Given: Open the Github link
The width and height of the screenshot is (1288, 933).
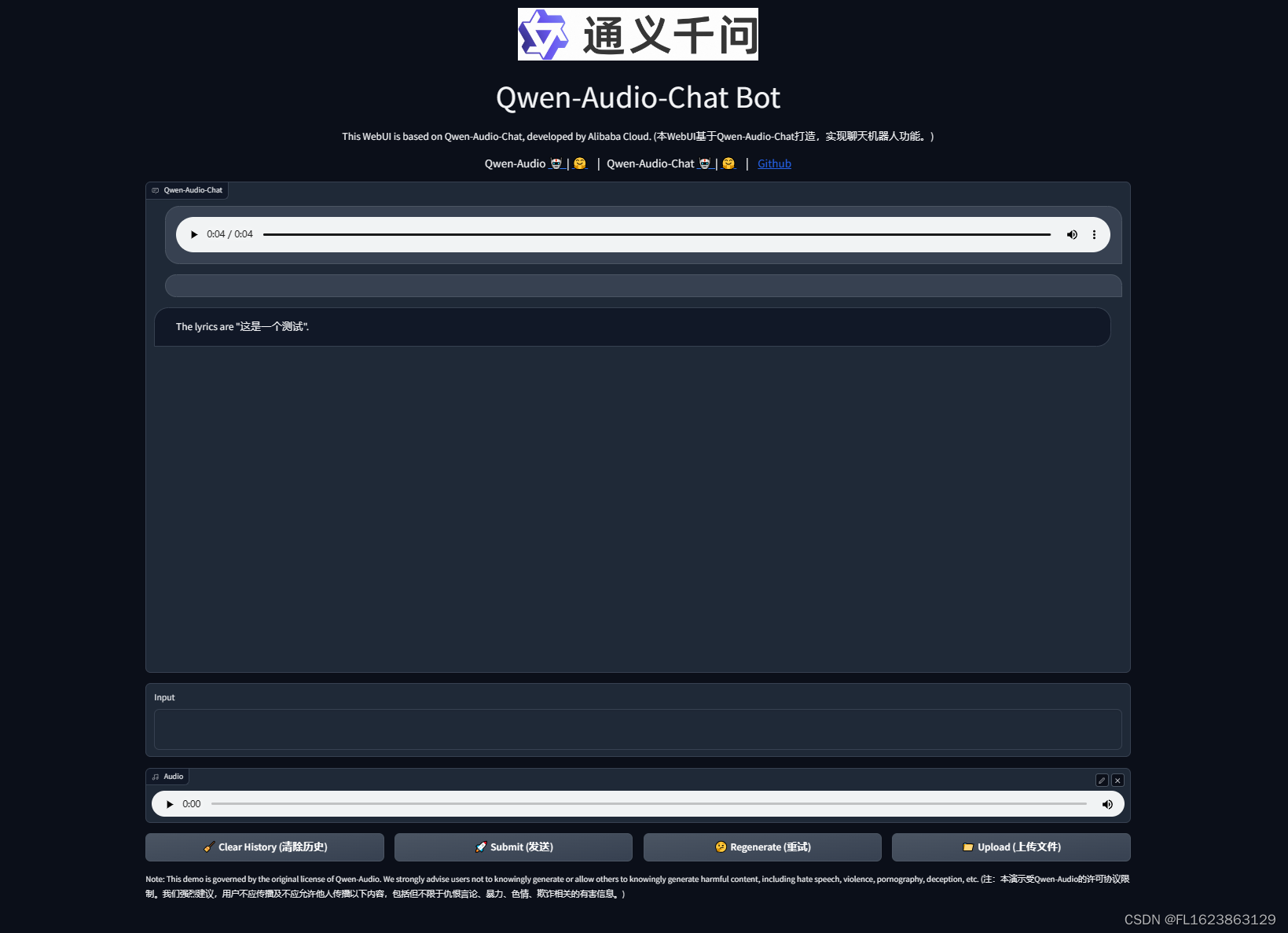Looking at the screenshot, I should pyautogui.click(x=774, y=163).
